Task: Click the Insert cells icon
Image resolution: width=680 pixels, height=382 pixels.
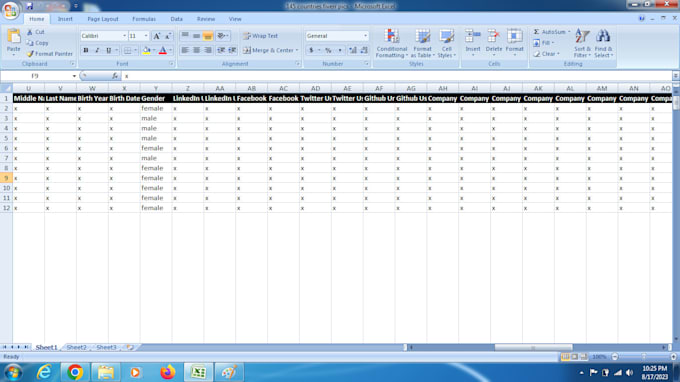Action: (473, 36)
